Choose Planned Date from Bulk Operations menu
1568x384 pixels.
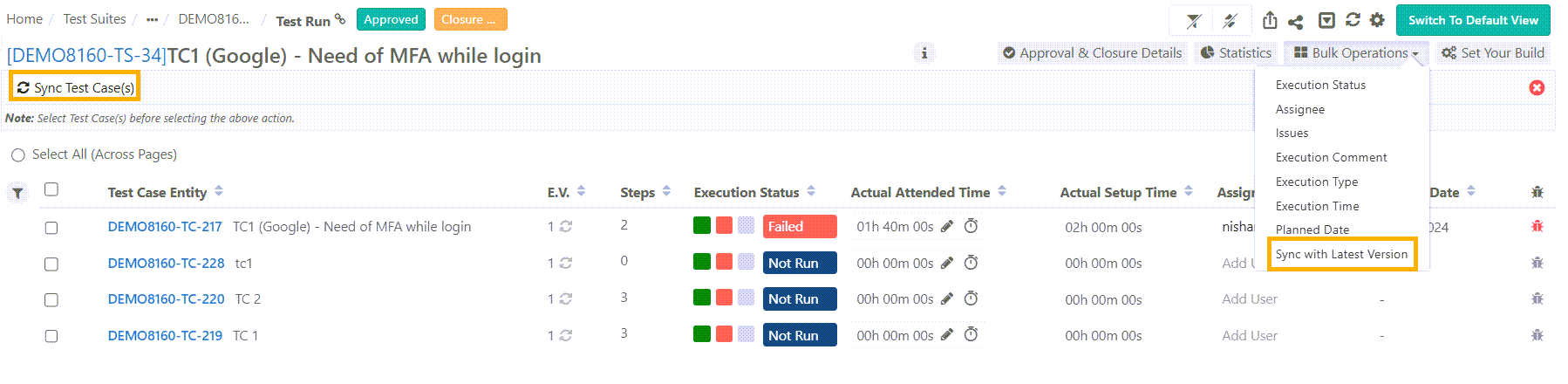click(x=1312, y=230)
